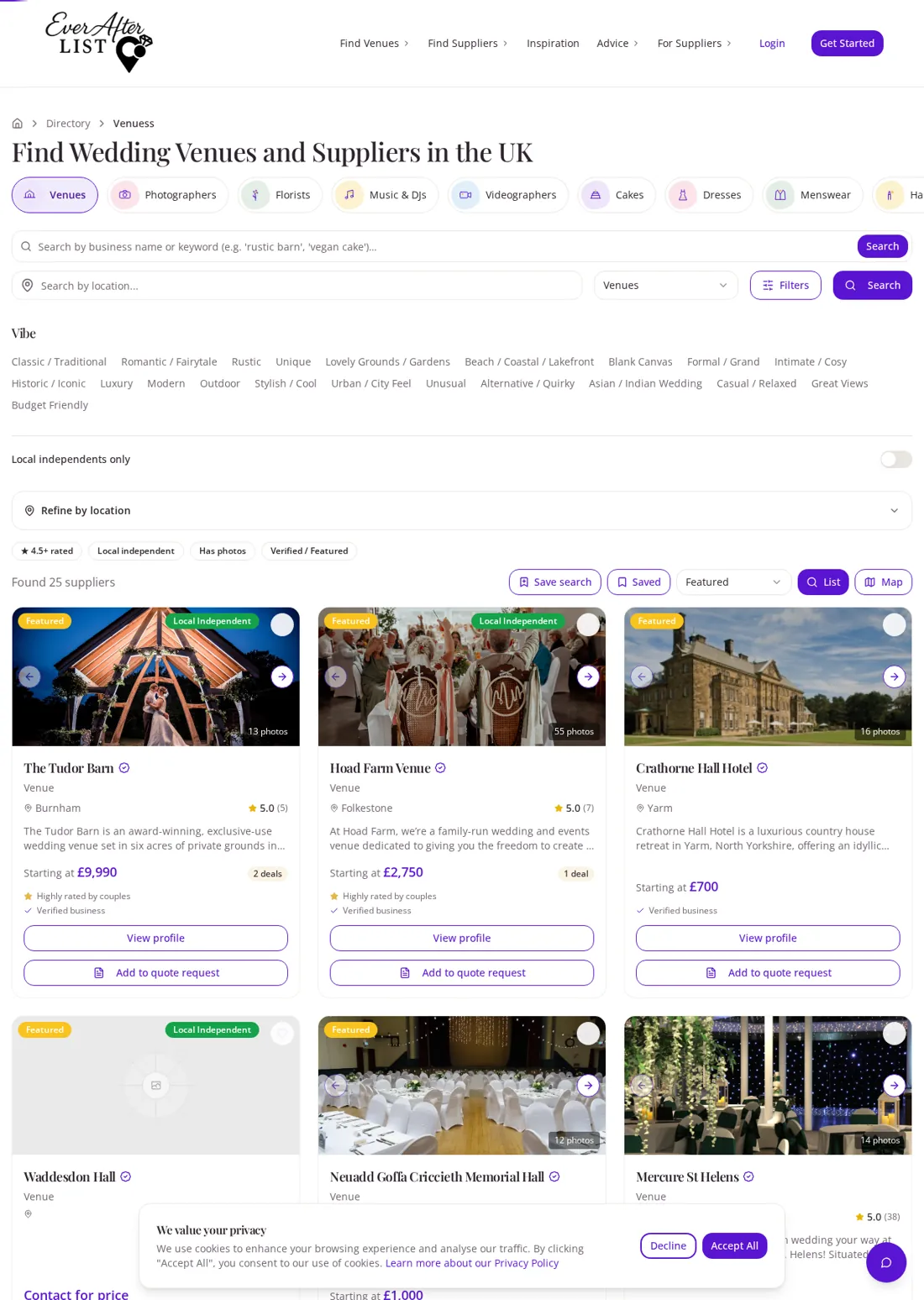Open the For Suppliers menu

tap(695, 43)
